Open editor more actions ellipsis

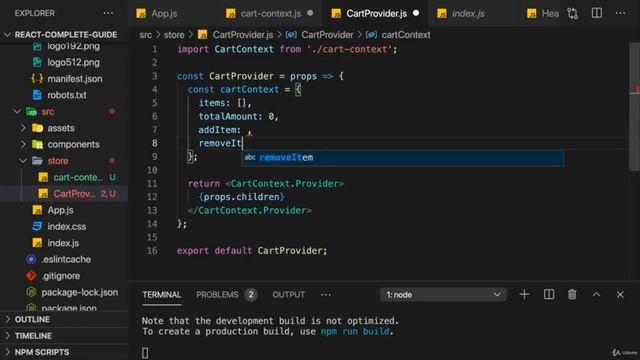tap(620, 13)
